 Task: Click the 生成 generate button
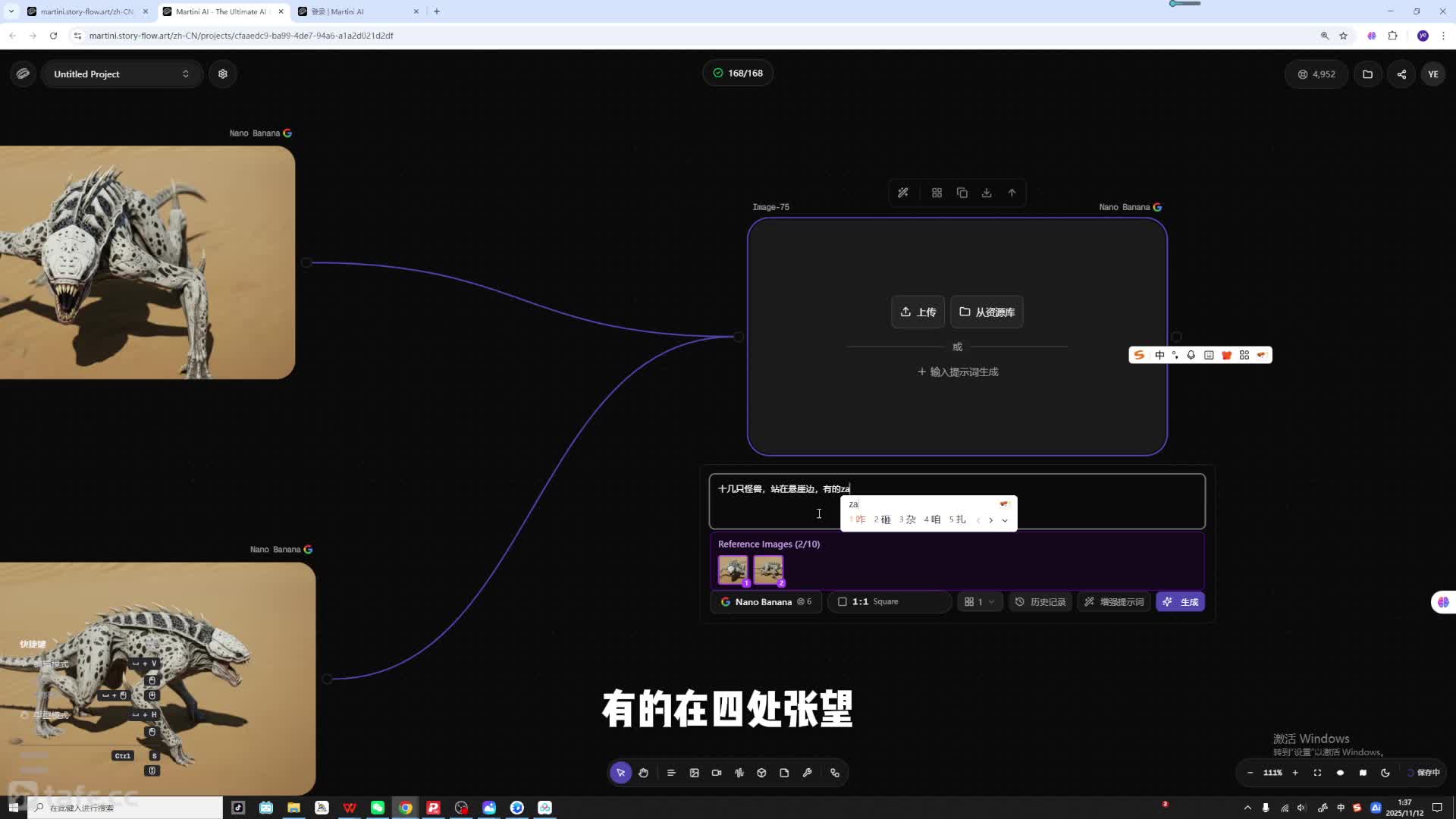[x=1181, y=602]
